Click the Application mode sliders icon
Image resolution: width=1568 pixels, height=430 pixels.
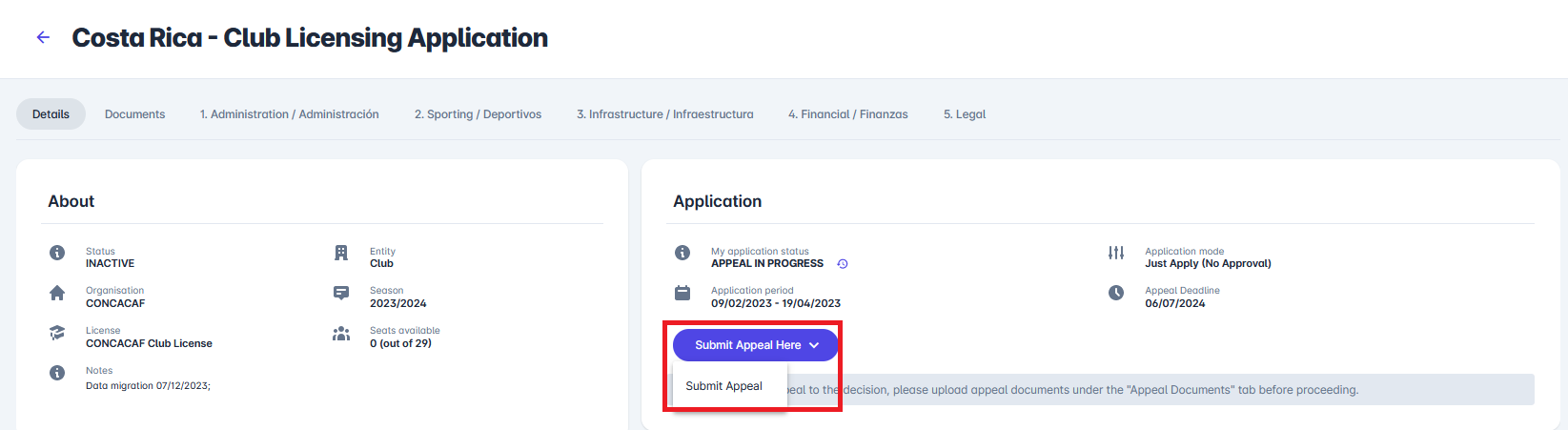click(x=1116, y=253)
